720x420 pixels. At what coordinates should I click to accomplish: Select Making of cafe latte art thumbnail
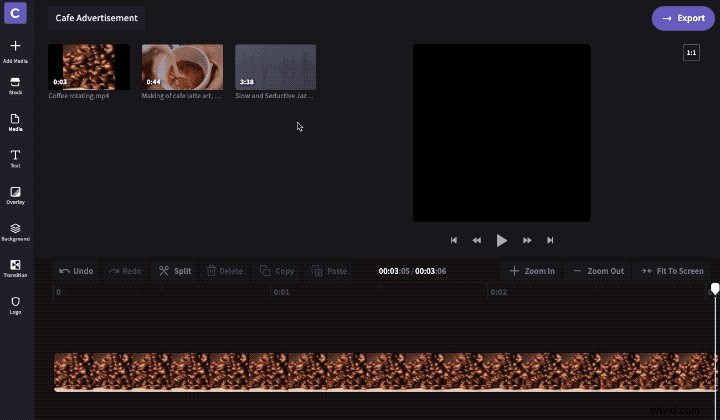[182, 67]
